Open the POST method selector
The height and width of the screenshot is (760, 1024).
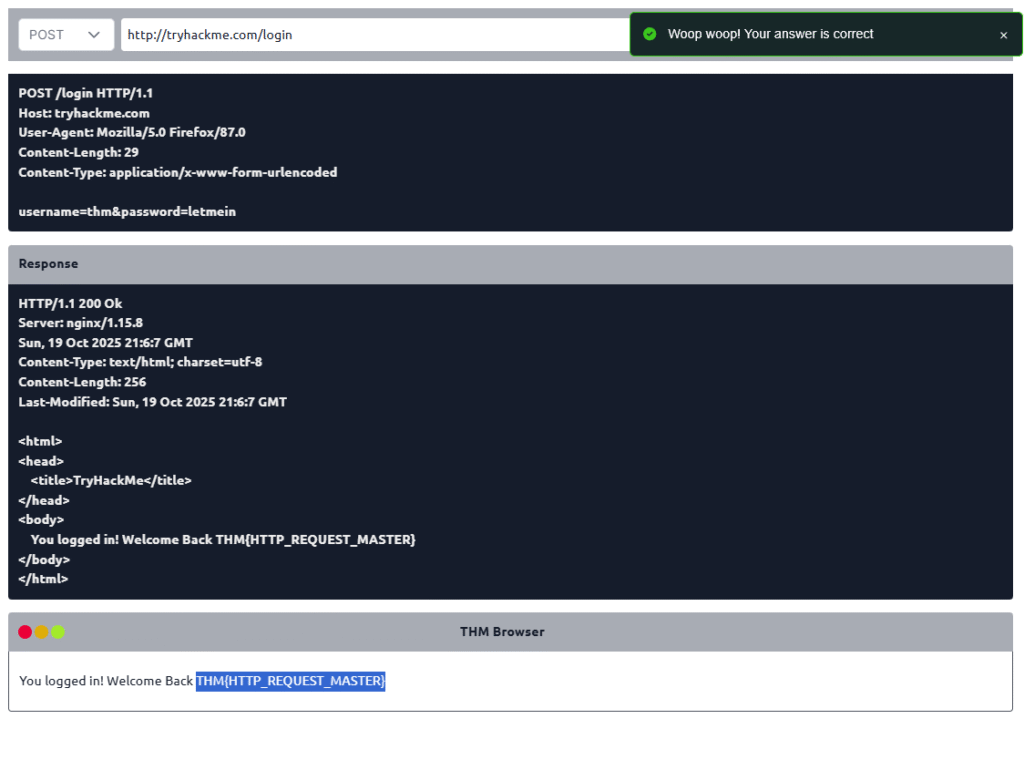pos(66,35)
